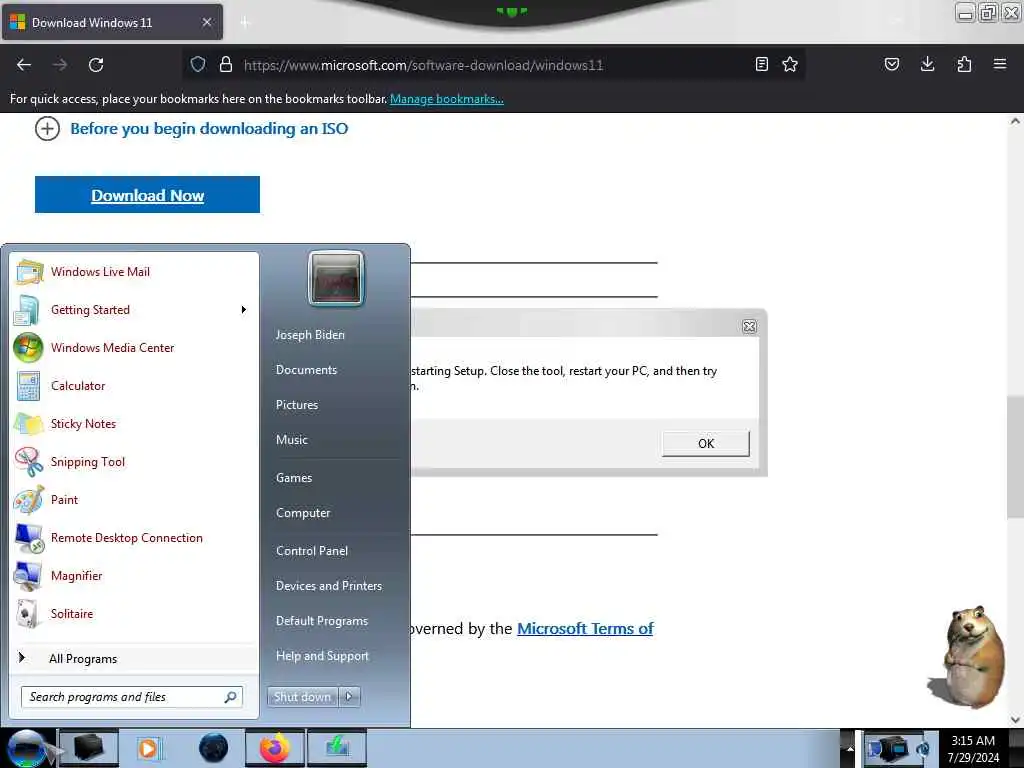Click the globe icon on the taskbar
Image resolution: width=1024 pixels, height=768 pixels.
tap(214, 748)
